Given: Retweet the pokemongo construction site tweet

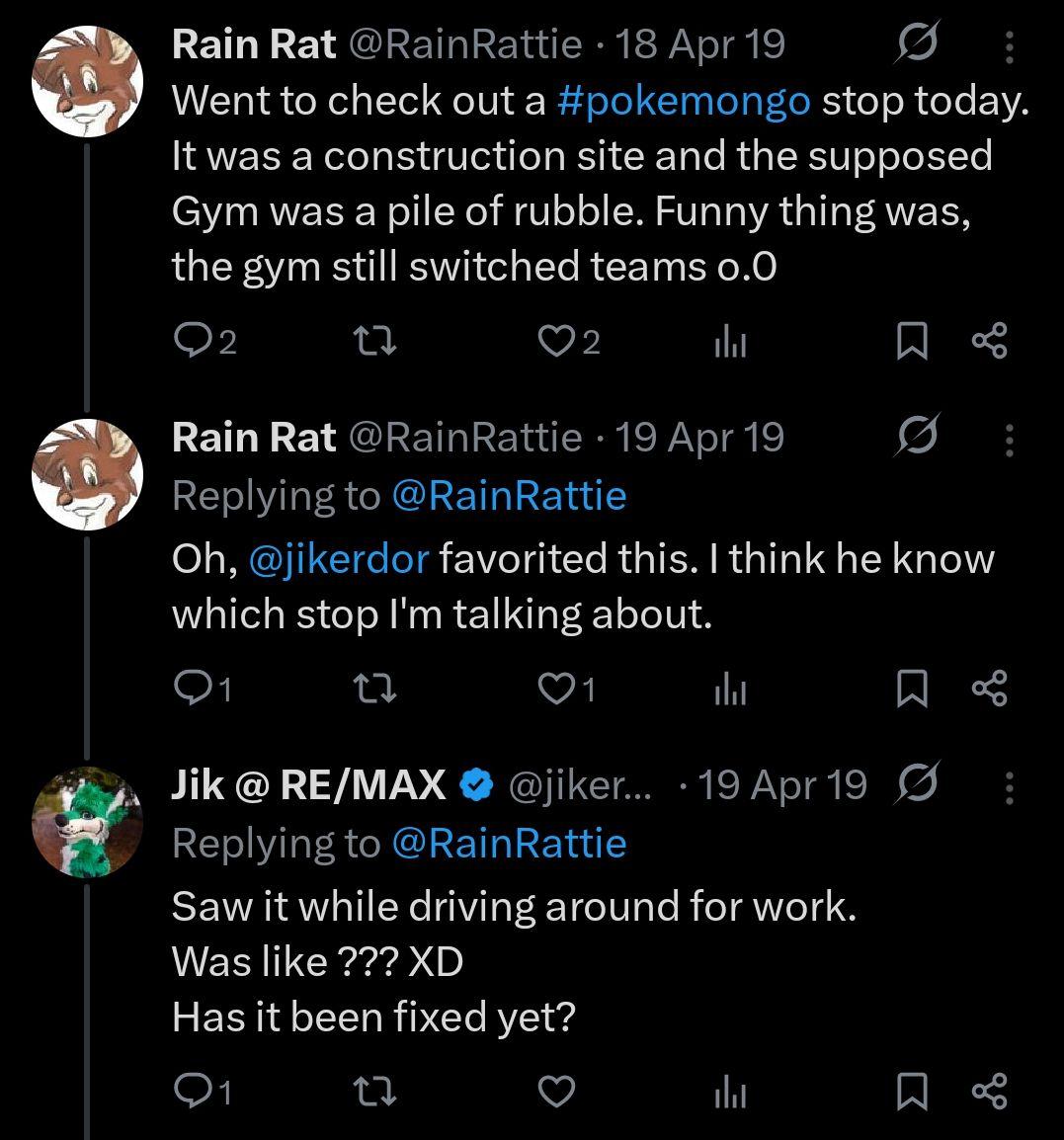Looking at the screenshot, I should click(375, 341).
